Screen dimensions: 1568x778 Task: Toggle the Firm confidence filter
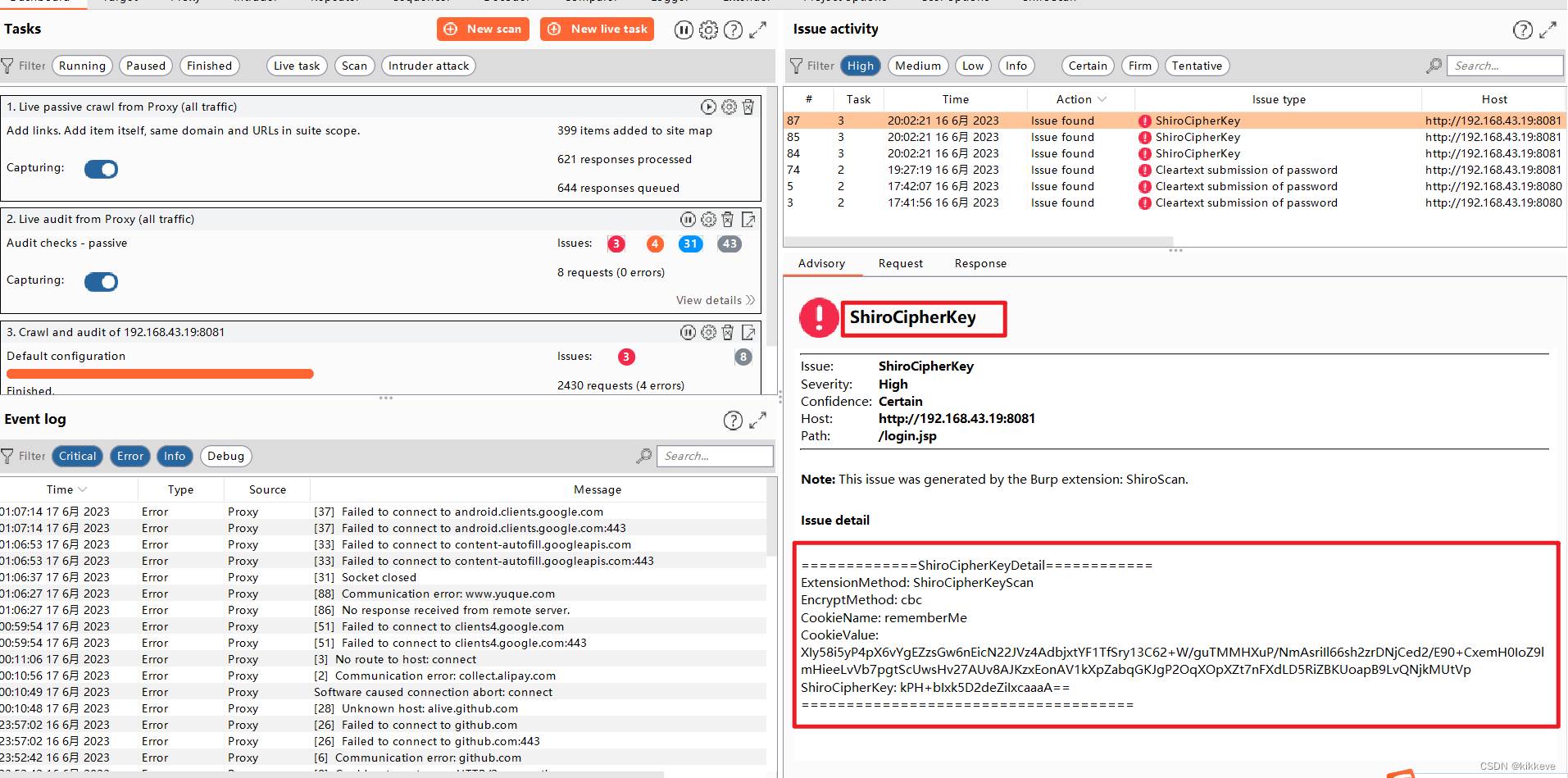[x=1139, y=66]
